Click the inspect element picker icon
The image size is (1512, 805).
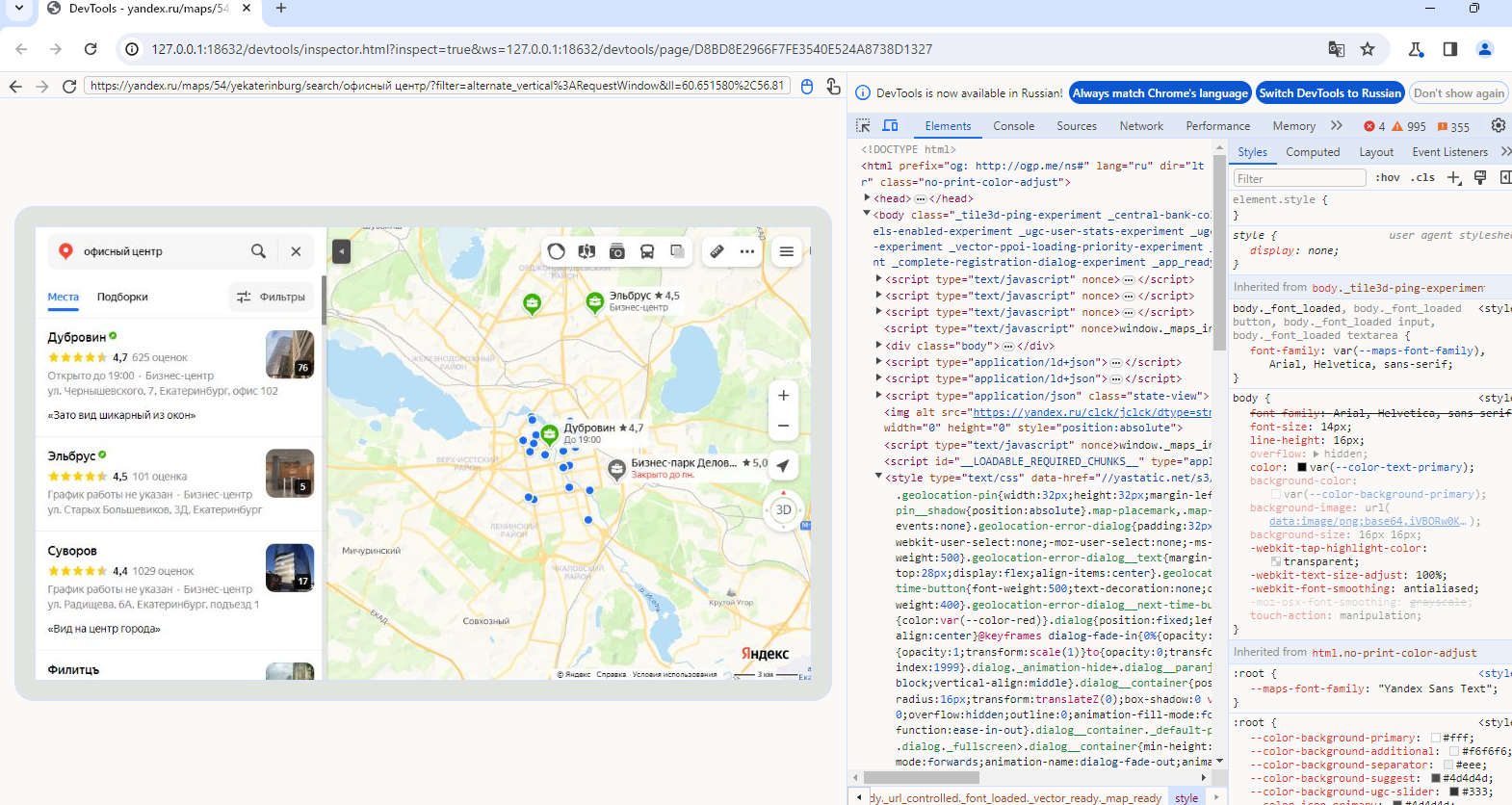click(x=863, y=126)
